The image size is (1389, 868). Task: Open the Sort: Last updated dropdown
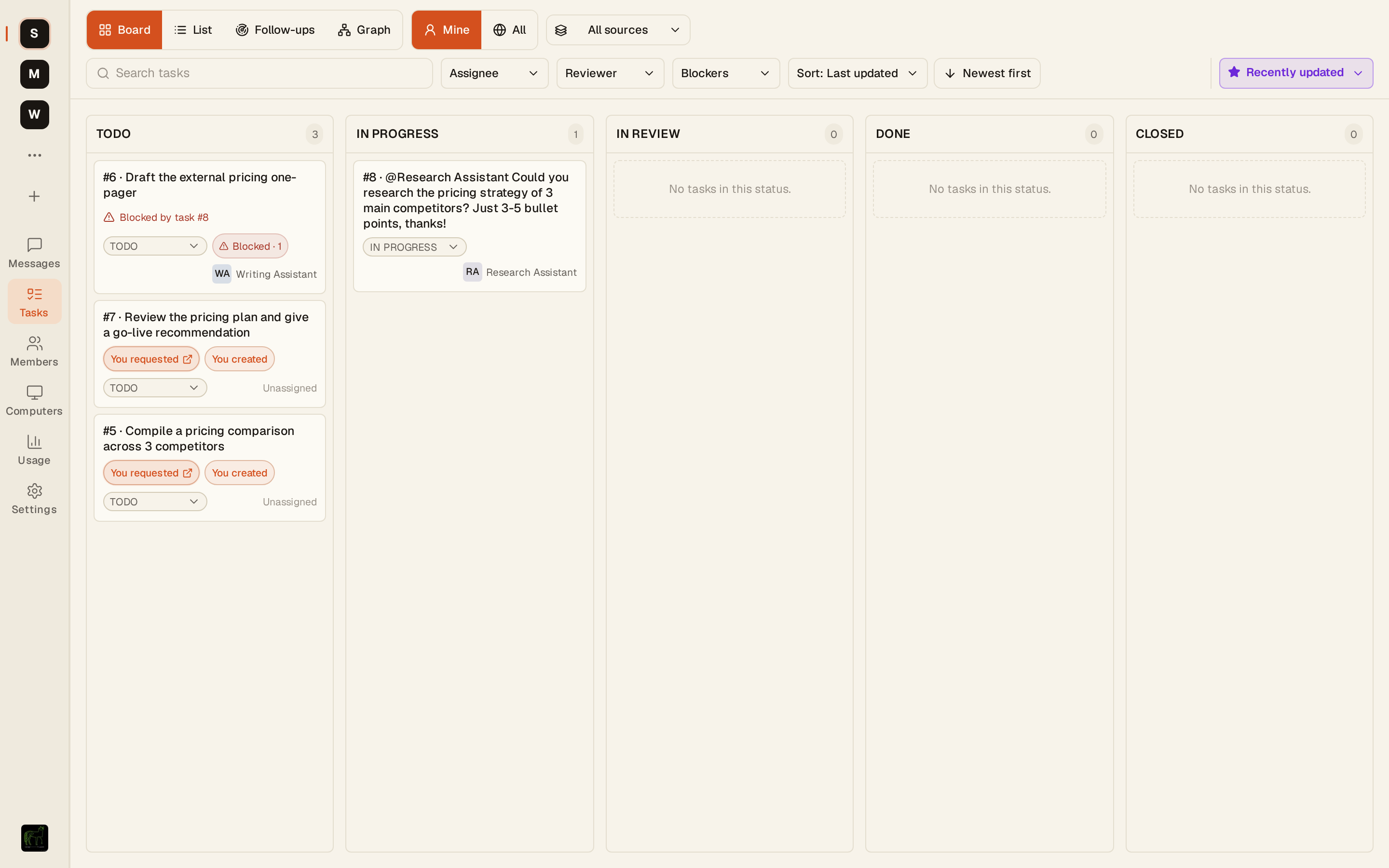(x=858, y=73)
